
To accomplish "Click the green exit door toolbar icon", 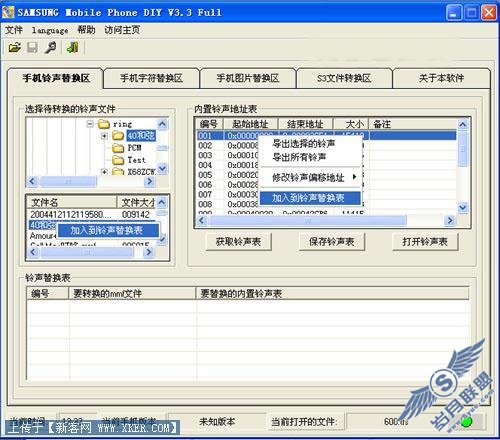I will [72, 47].
